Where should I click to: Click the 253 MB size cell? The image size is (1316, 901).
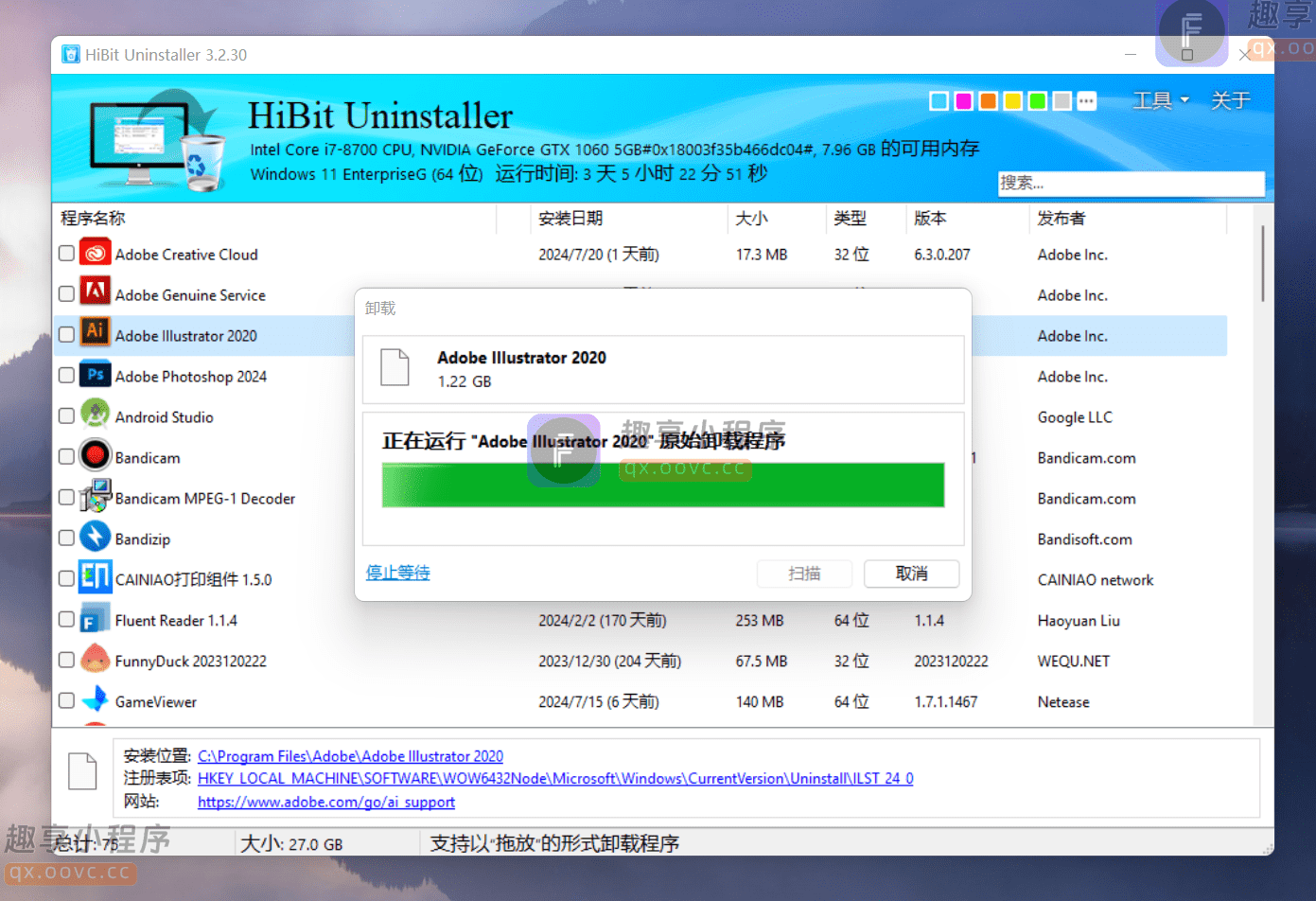tap(760, 621)
